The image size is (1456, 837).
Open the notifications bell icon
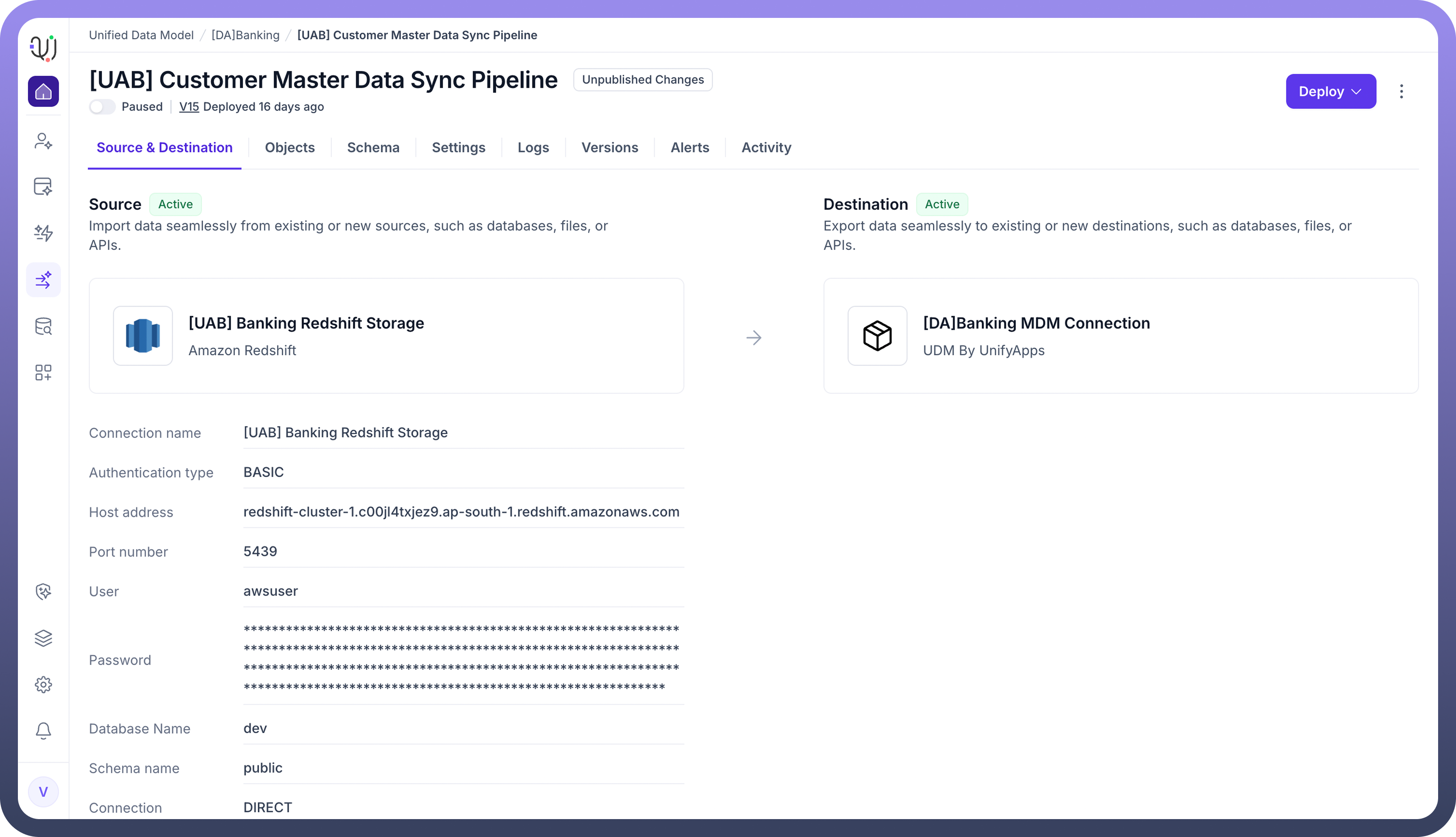(x=43, y=730)
